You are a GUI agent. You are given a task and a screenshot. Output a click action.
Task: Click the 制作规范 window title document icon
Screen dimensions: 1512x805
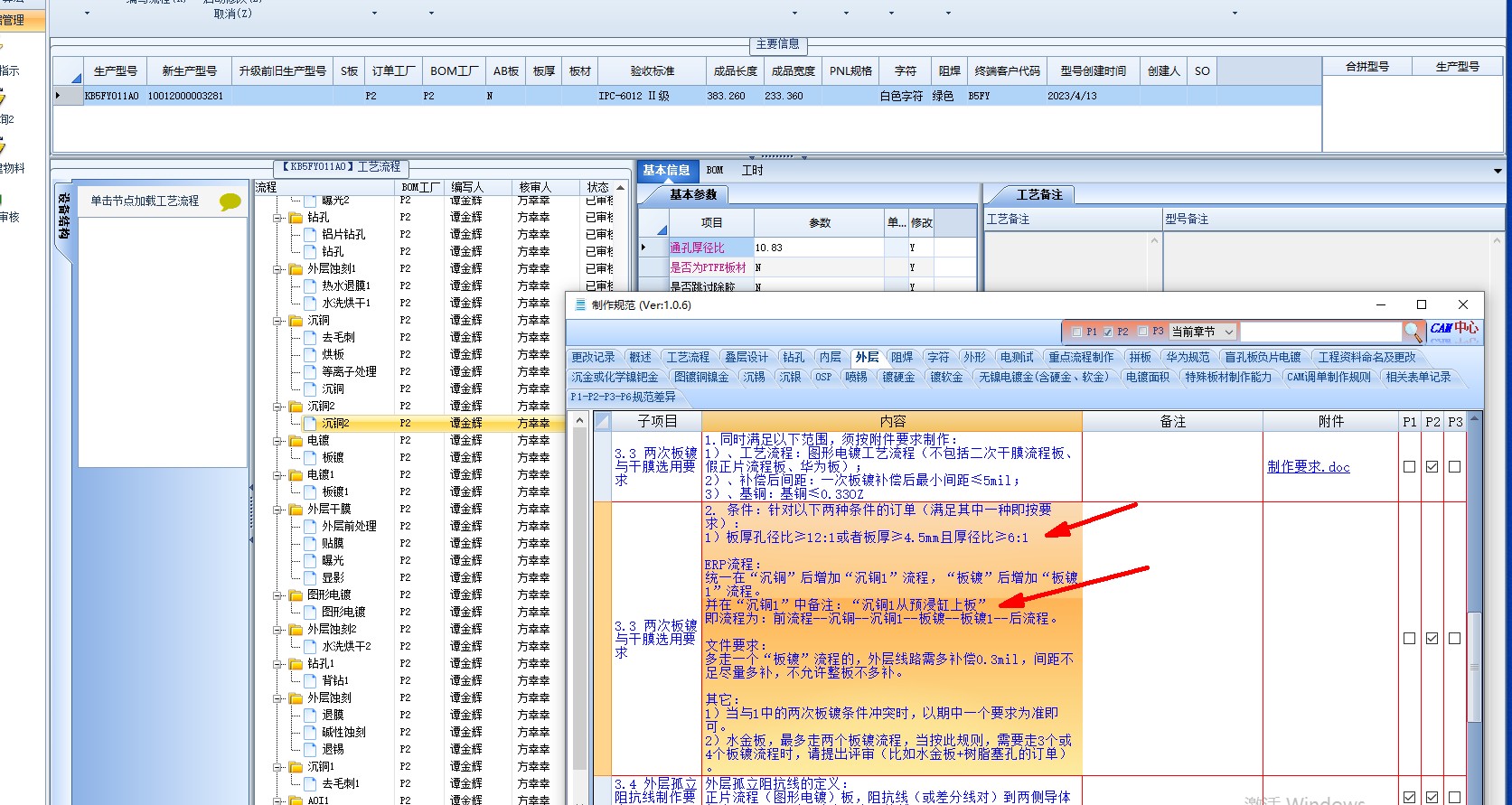click(x=580, y=304)
